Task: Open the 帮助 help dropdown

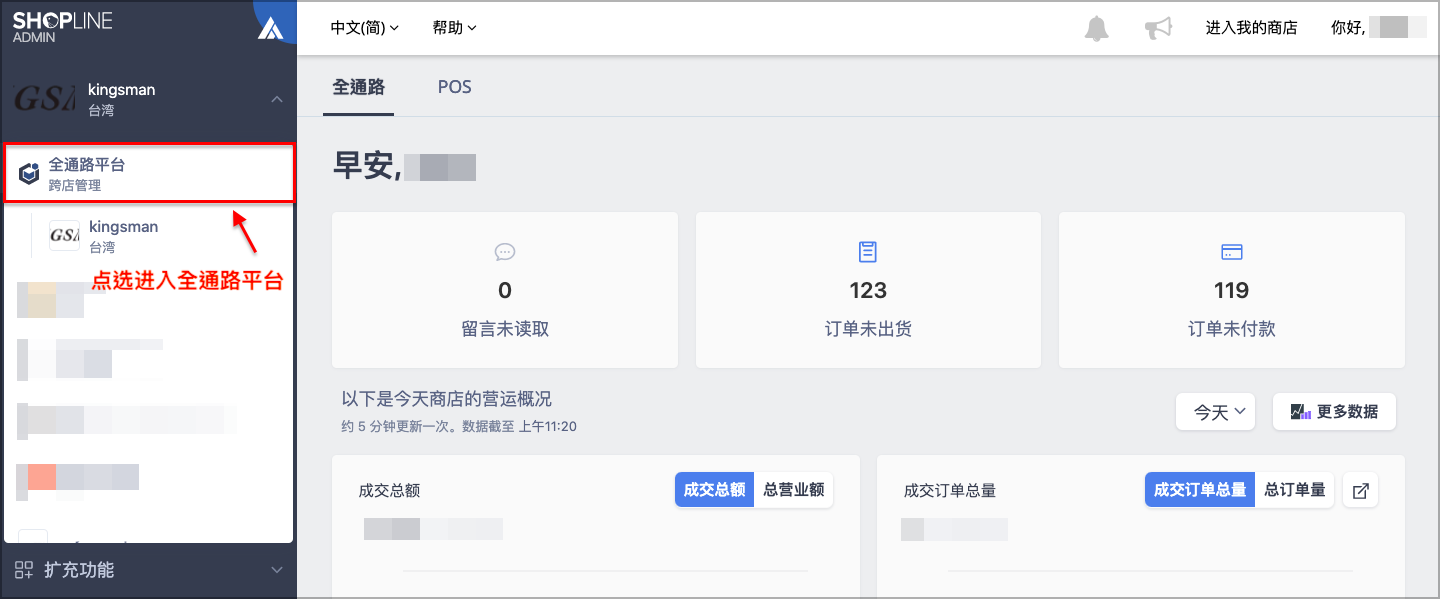Action: point(455,28)
